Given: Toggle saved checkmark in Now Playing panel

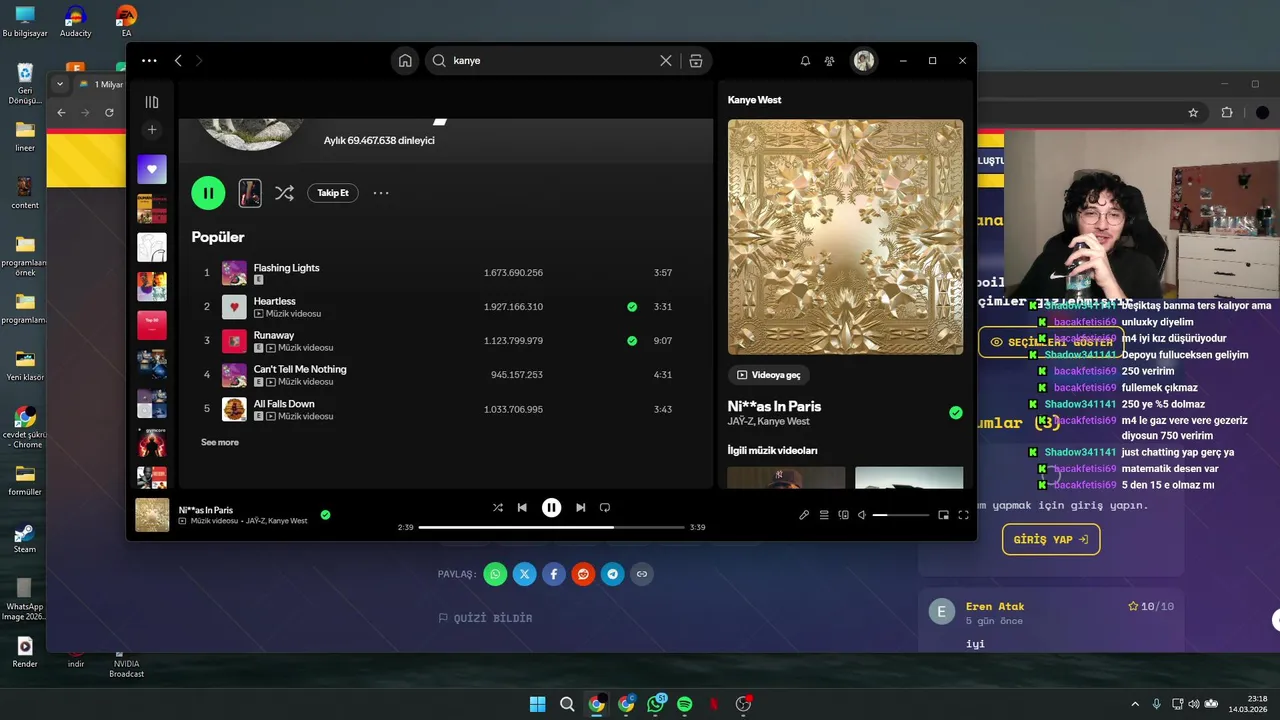Looking at the screenshot, I should 956,413.
